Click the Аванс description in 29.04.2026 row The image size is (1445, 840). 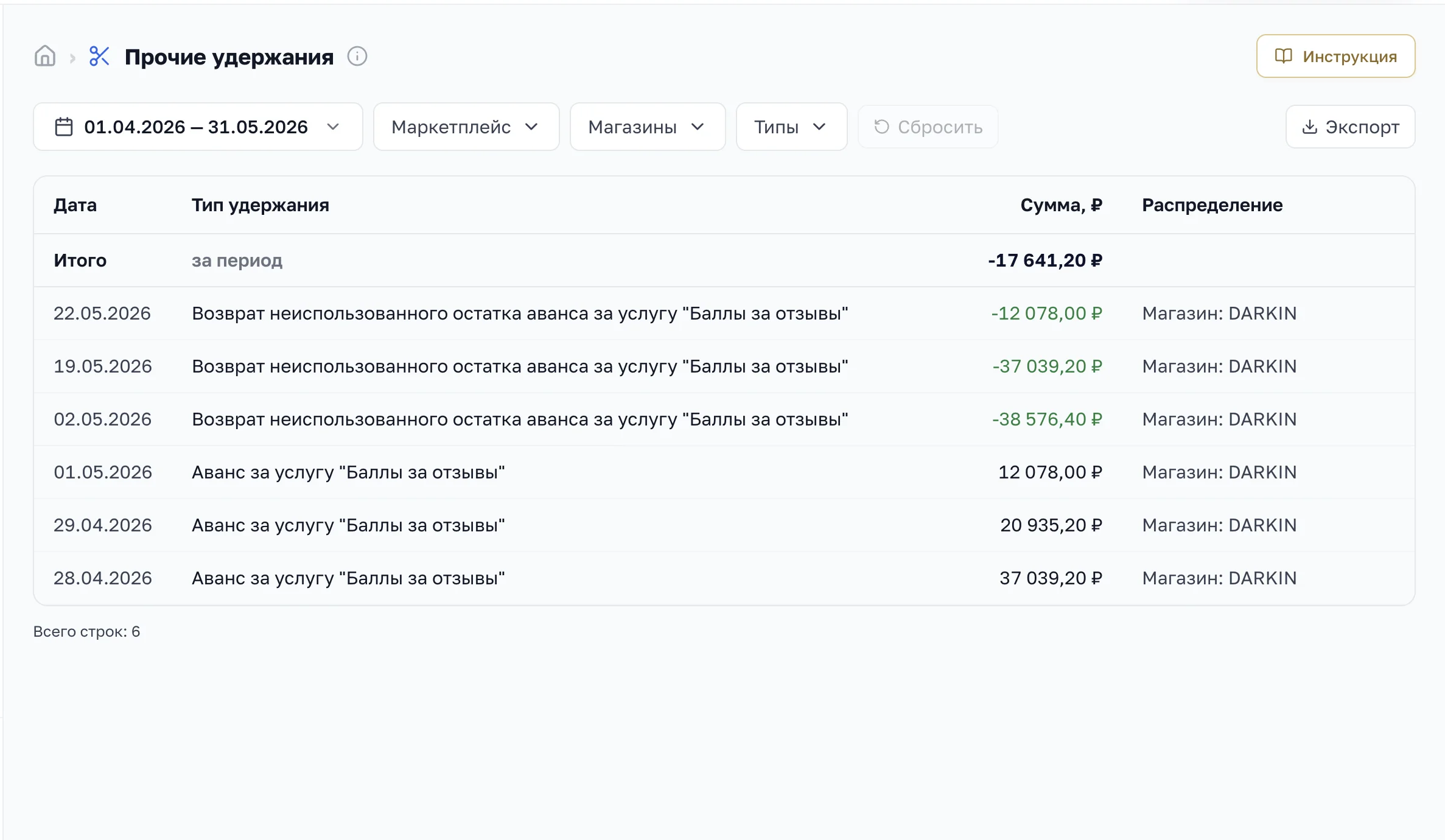[348, 525]
